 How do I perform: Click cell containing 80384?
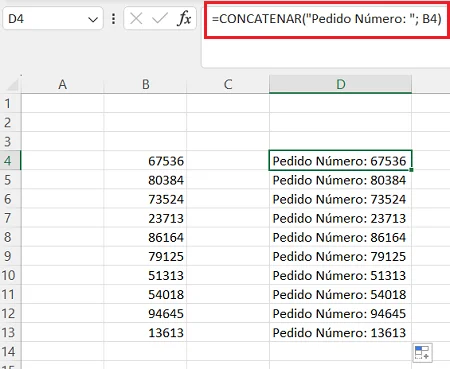click(145, 180)
